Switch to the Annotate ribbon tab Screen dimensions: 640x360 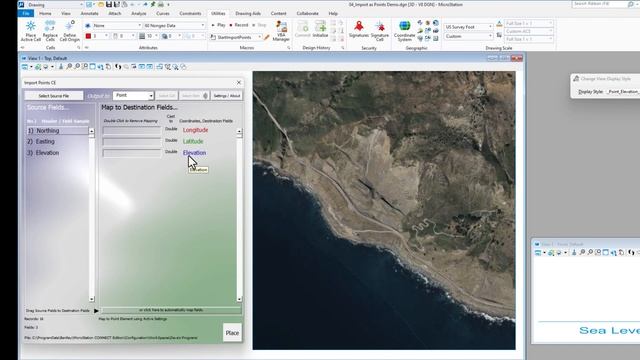(90, 13)
